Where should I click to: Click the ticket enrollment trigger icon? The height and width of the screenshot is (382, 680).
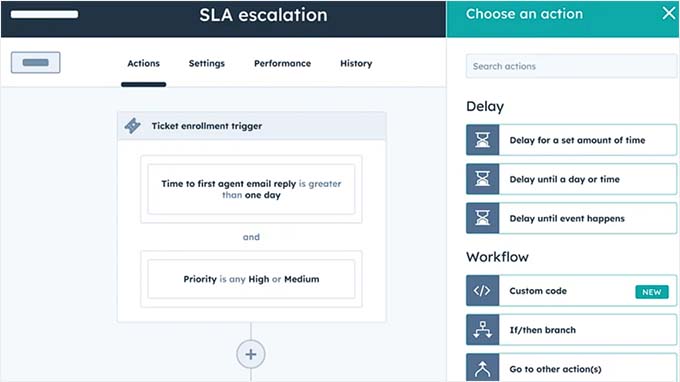click(133, 126)
